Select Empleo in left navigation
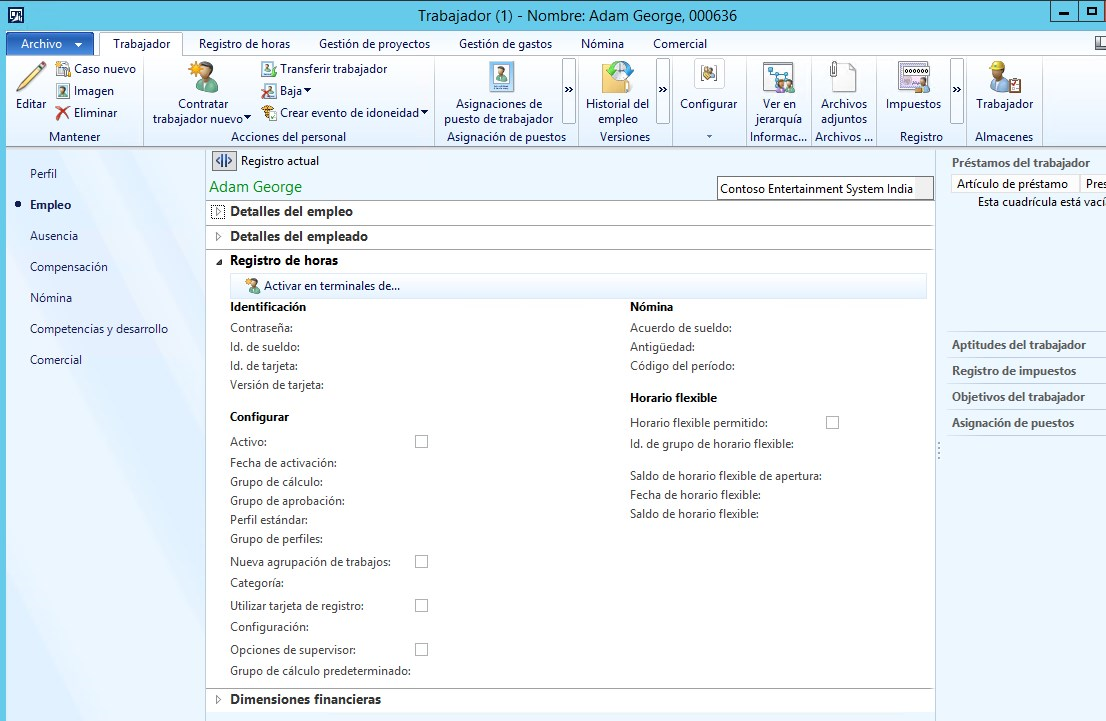The width and height of the screenshot is (1106, 721). (51, 205)
